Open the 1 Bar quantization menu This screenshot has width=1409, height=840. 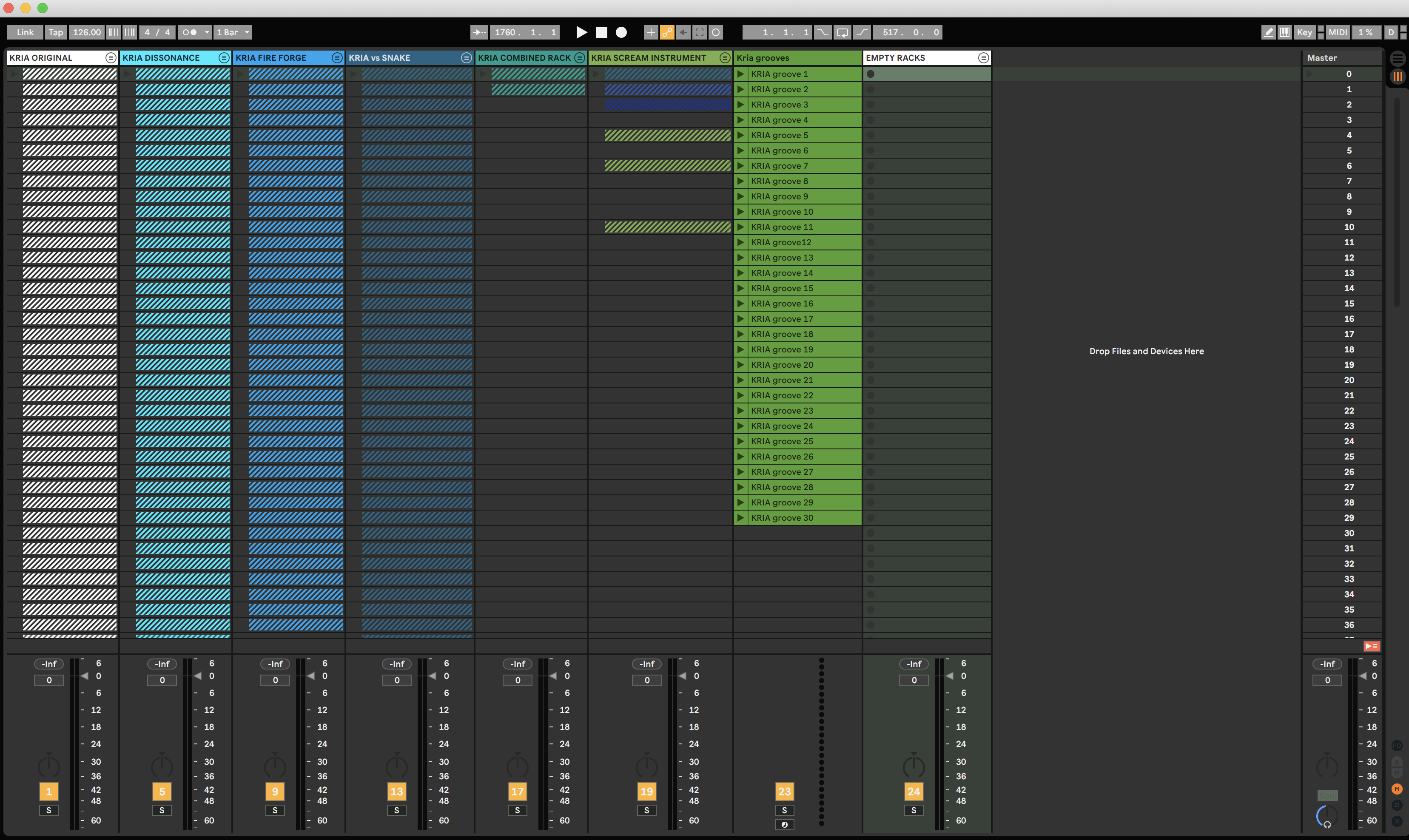[233, 32]
